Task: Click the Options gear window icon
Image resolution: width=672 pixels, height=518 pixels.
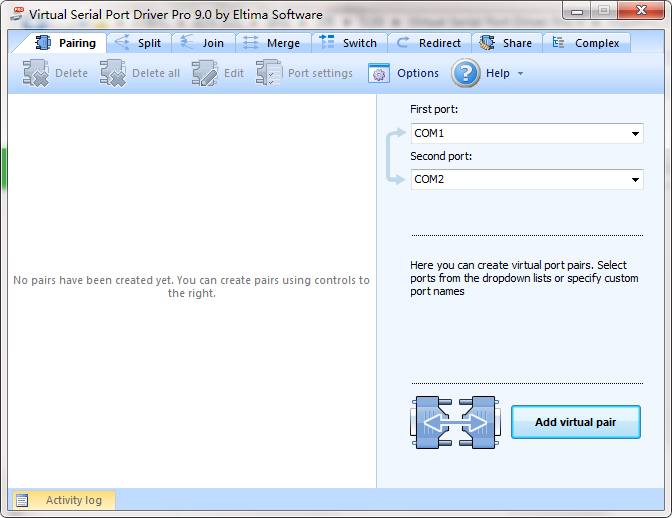Action: (x=379, y=73)
